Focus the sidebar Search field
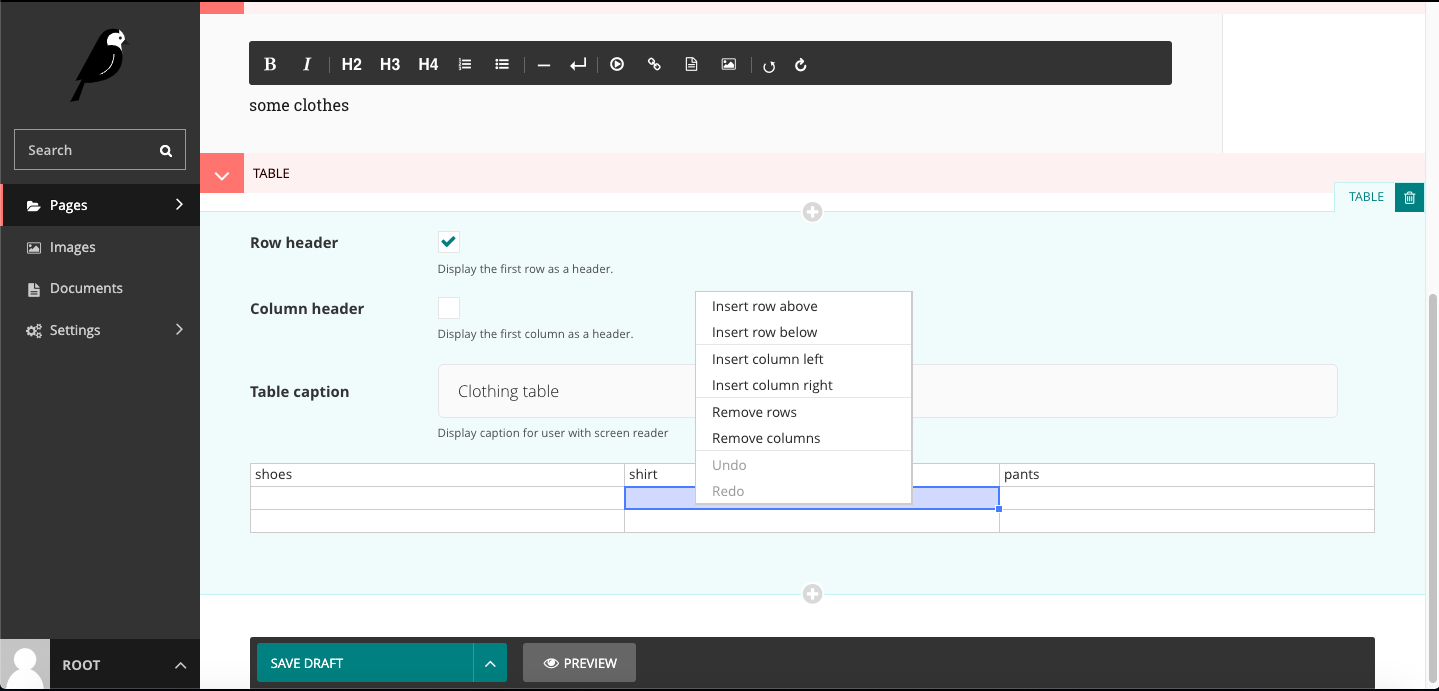 100,150
